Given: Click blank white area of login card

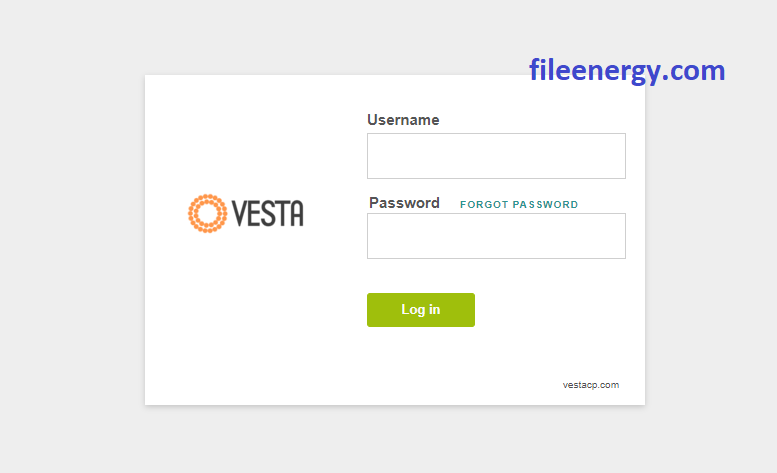Looking at the screenshot, I should pos(248,322).
